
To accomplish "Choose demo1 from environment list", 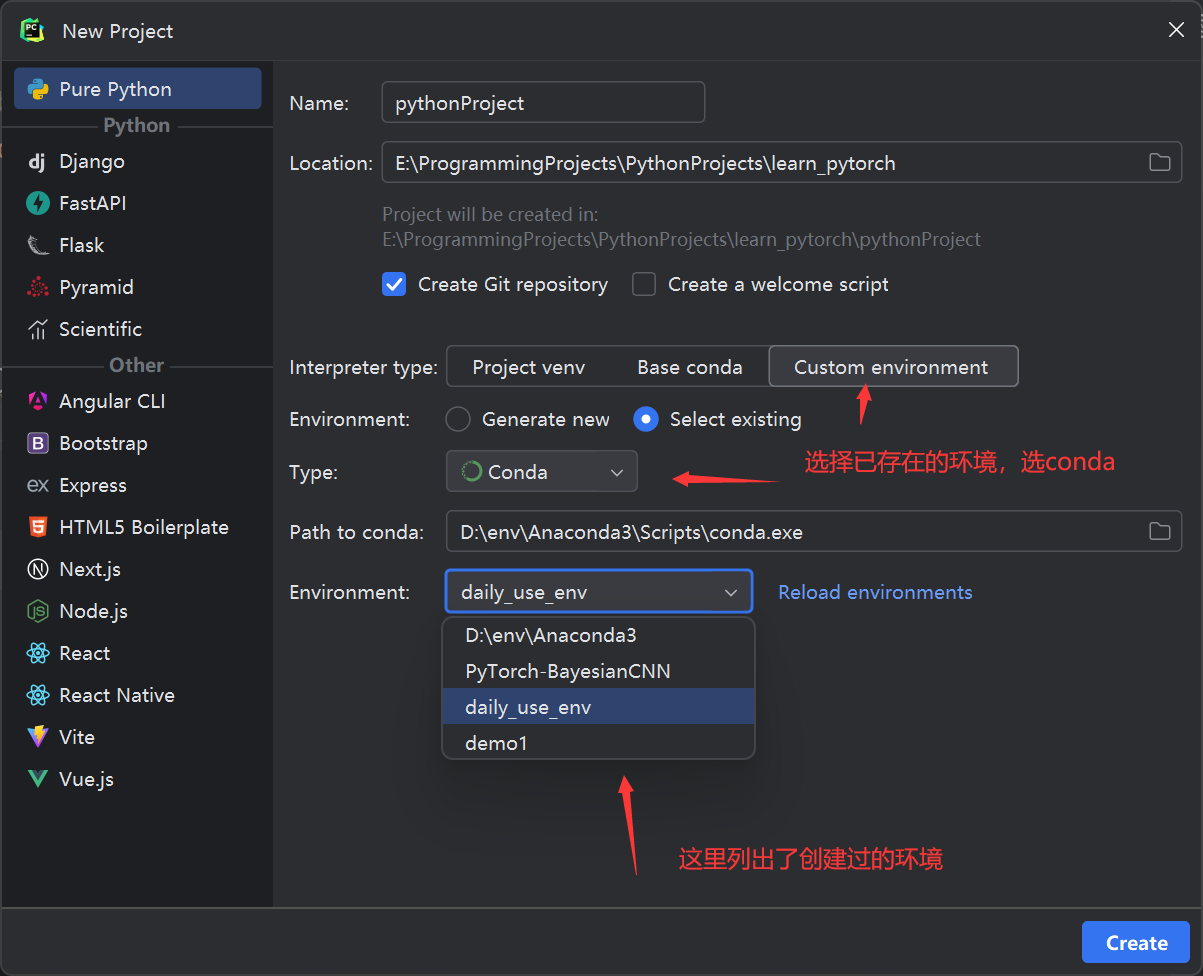I will 598,743.
